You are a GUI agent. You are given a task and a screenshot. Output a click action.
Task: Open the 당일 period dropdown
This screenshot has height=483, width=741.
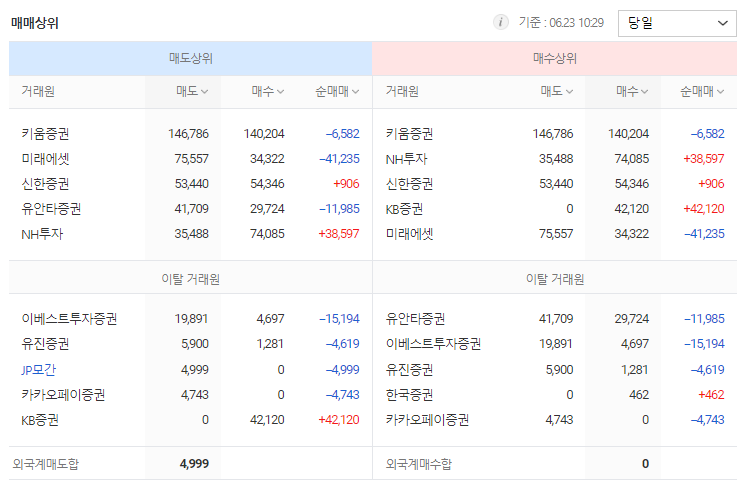677,23
